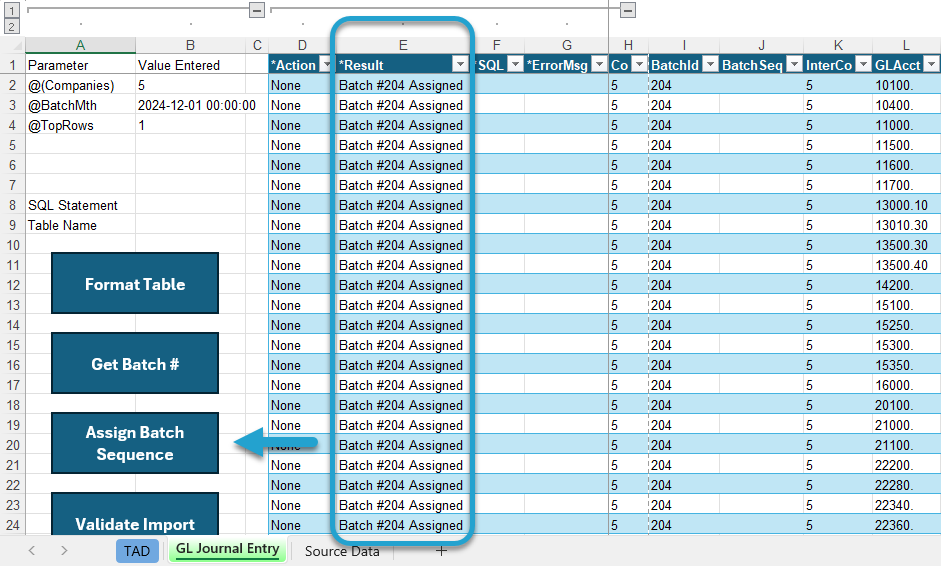Open the GLAcct column filter dropdown

click(x=931, y=64)
